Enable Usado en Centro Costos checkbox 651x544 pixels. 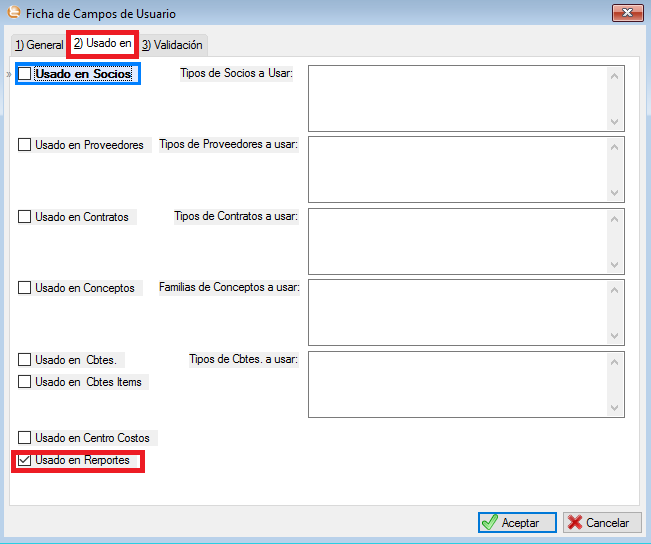[x=25, y=438]
